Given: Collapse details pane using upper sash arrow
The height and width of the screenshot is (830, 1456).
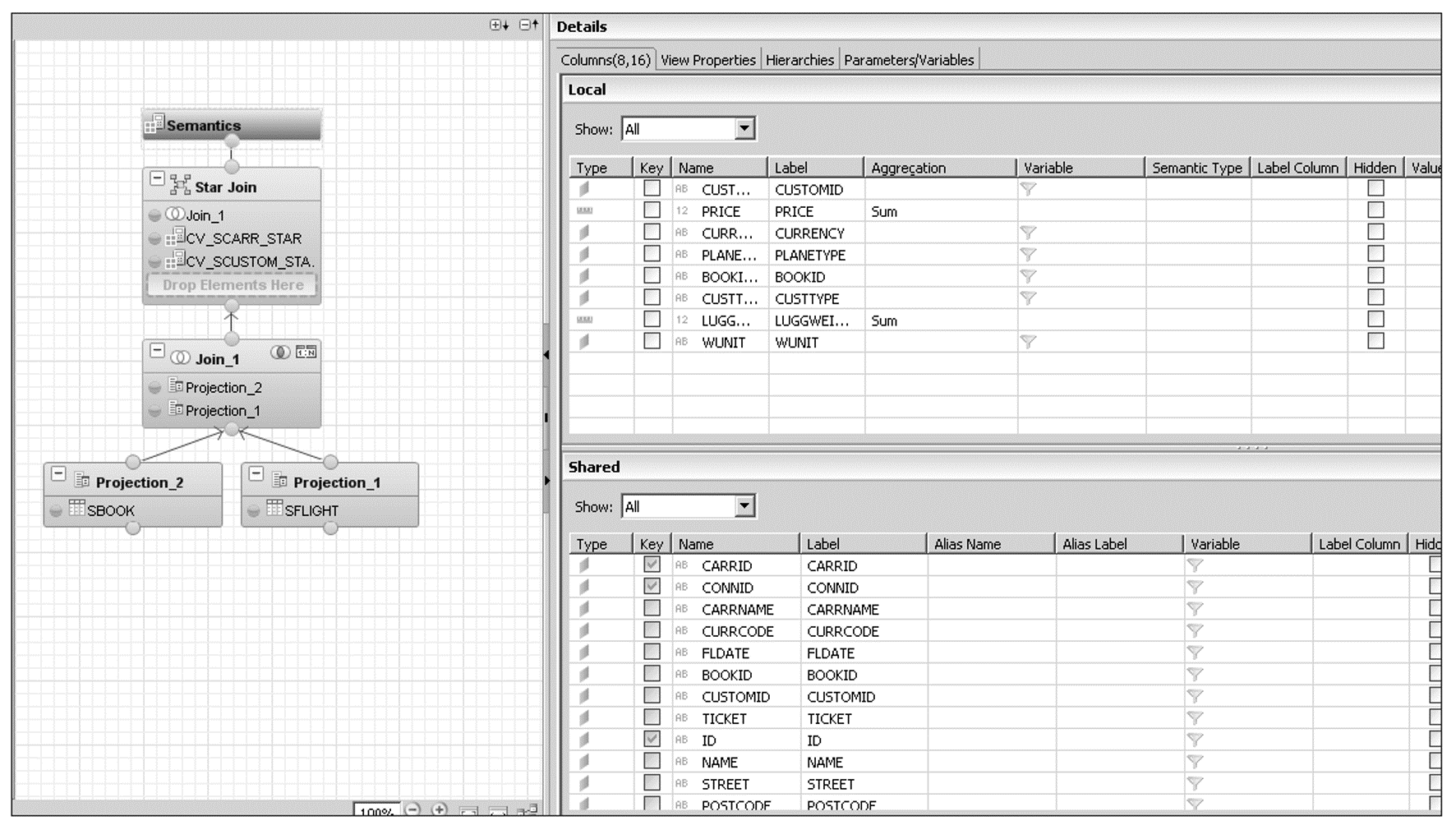Looking at the screenshot, I should click(546, 355).
